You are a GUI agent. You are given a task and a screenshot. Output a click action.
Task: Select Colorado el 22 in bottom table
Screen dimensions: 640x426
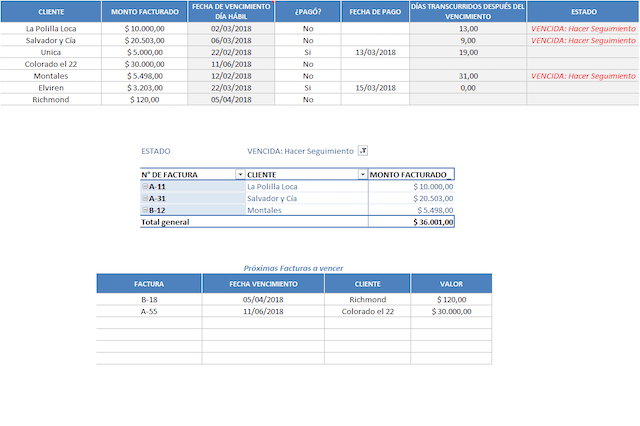click(367, 311)
